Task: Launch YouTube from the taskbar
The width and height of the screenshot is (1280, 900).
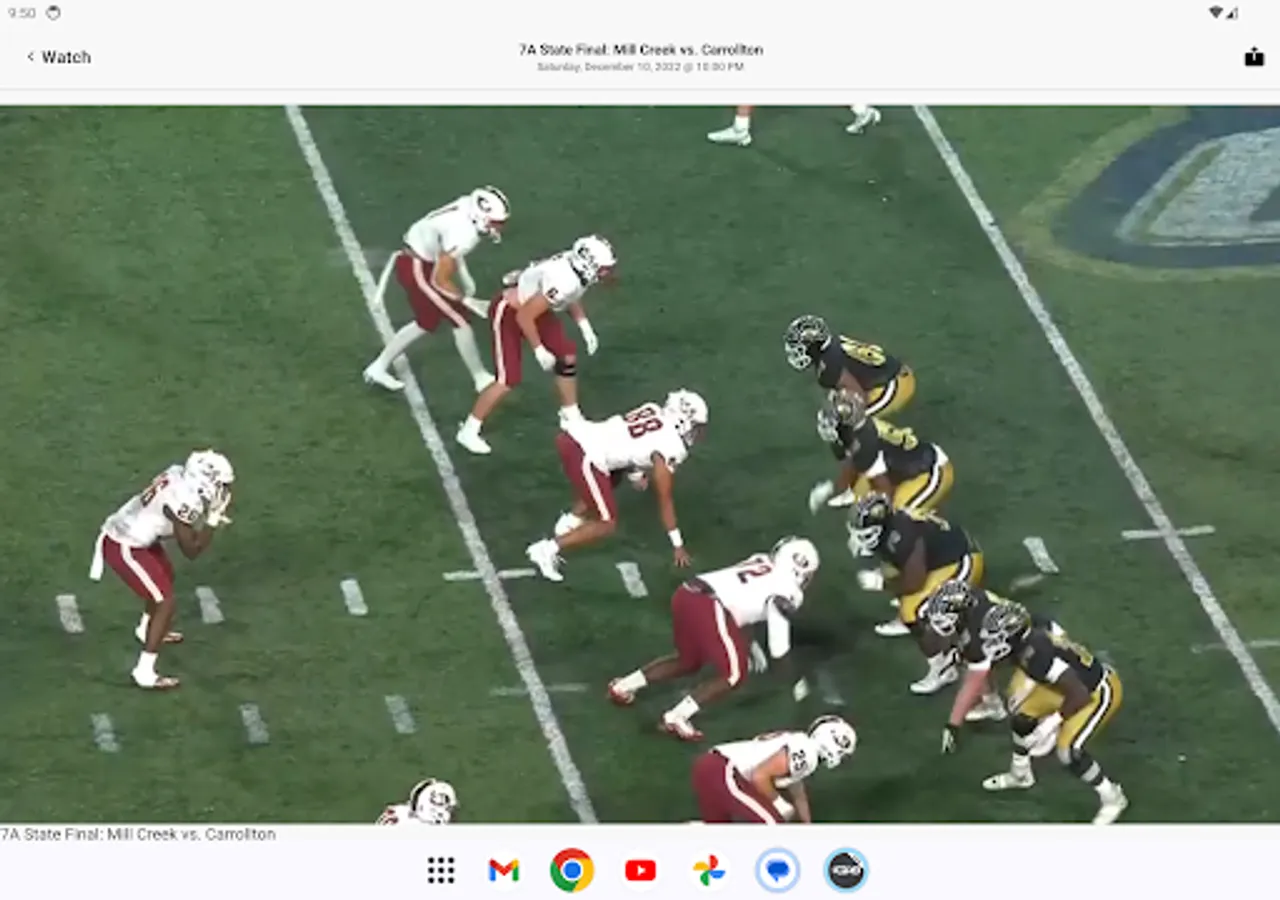Action: click(640, 870)
